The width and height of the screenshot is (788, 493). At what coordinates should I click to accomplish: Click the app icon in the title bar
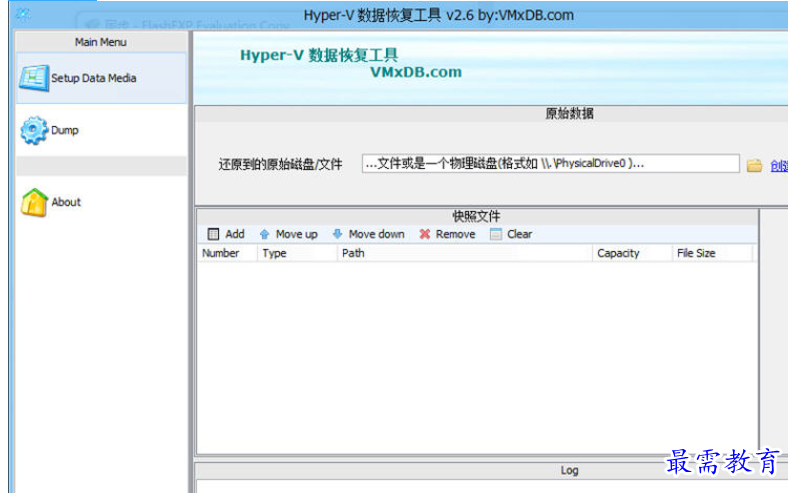[23, 15]
